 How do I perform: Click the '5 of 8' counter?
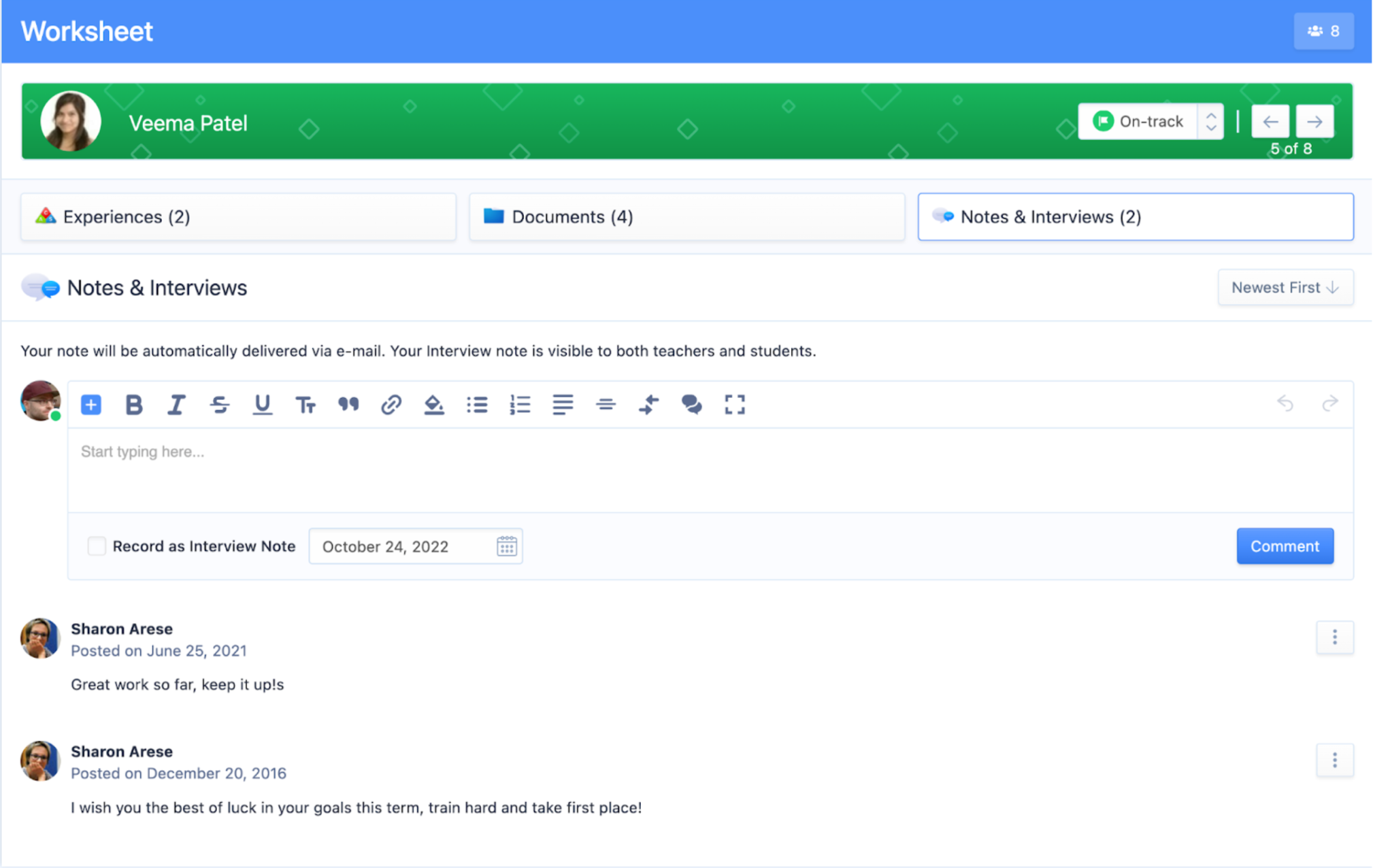pyautogui.click(x=1291, y=148)
